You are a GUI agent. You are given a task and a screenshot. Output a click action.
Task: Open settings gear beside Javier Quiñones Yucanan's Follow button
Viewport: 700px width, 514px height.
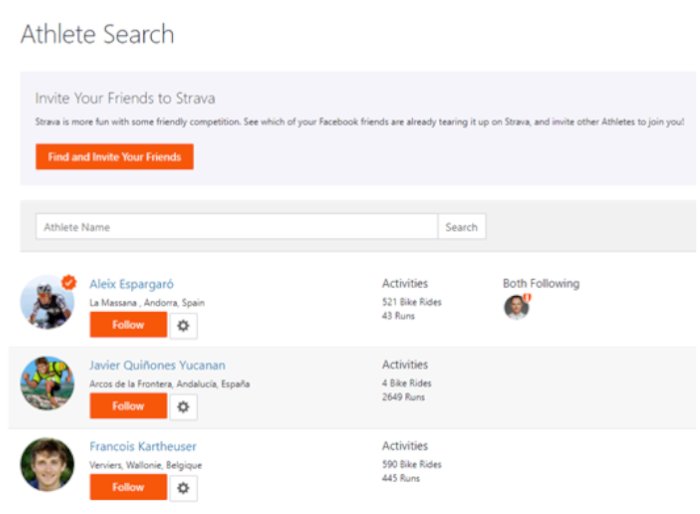183,407
